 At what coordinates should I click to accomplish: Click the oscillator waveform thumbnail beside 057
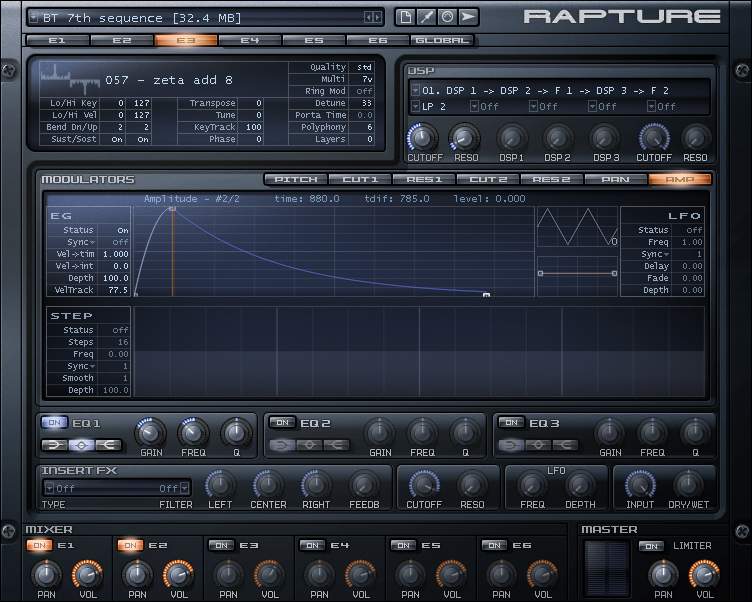click(70, 79)
